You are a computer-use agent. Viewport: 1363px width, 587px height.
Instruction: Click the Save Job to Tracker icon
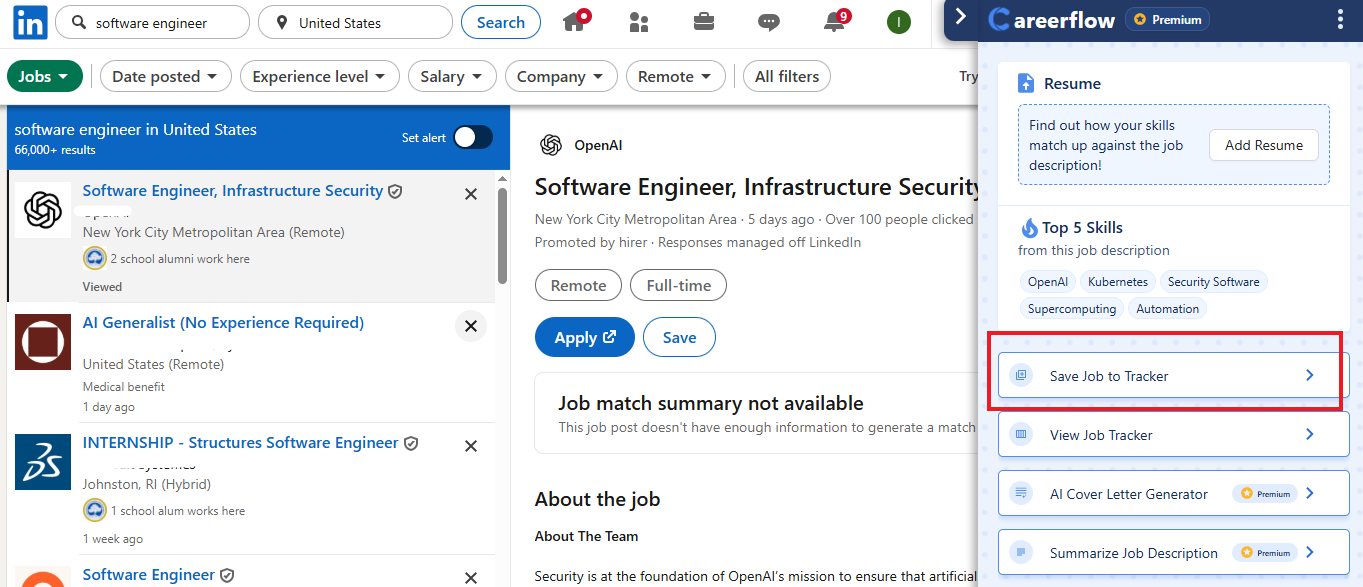(1021, 376)
